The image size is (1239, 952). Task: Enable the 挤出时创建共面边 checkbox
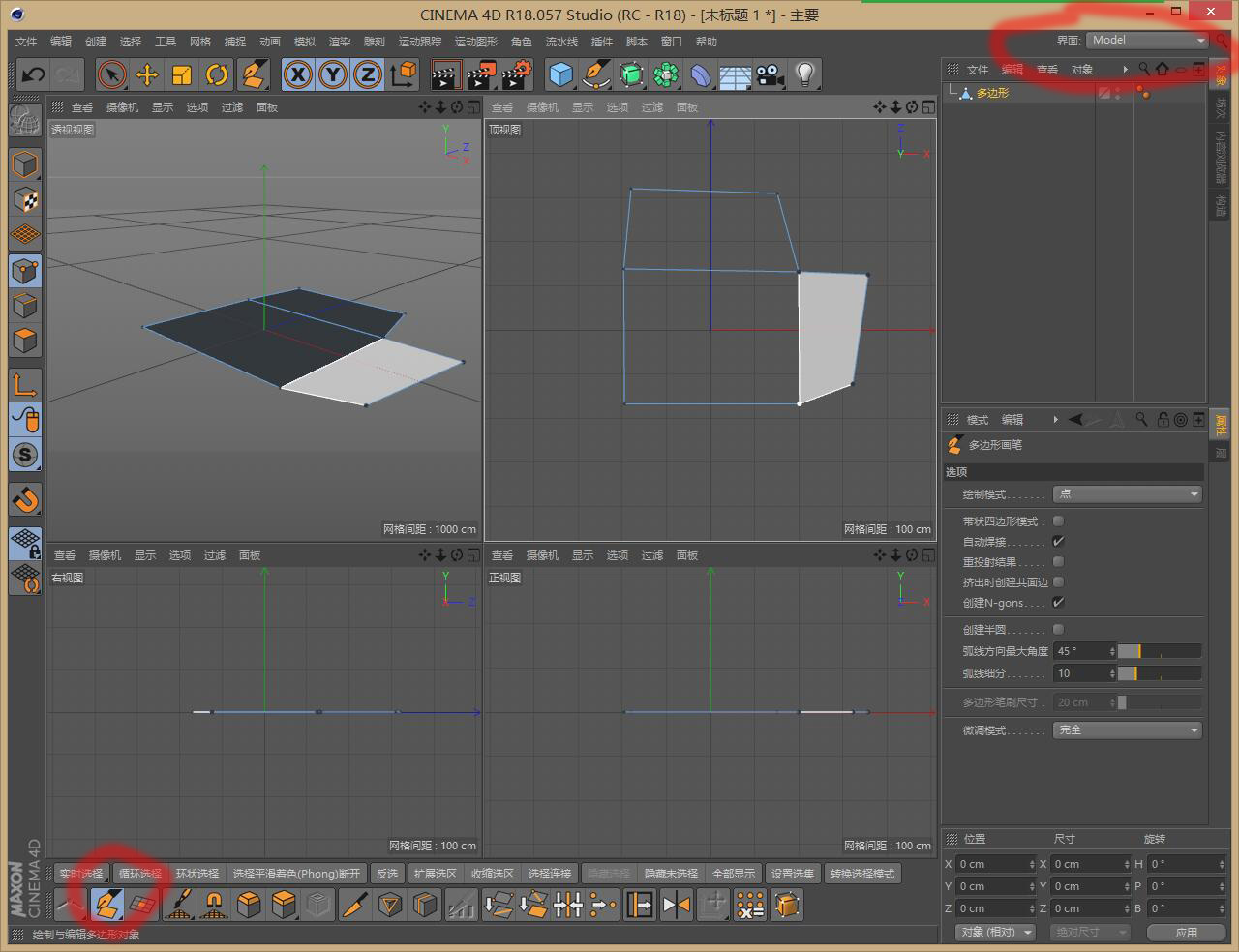tap(1058, 582)
